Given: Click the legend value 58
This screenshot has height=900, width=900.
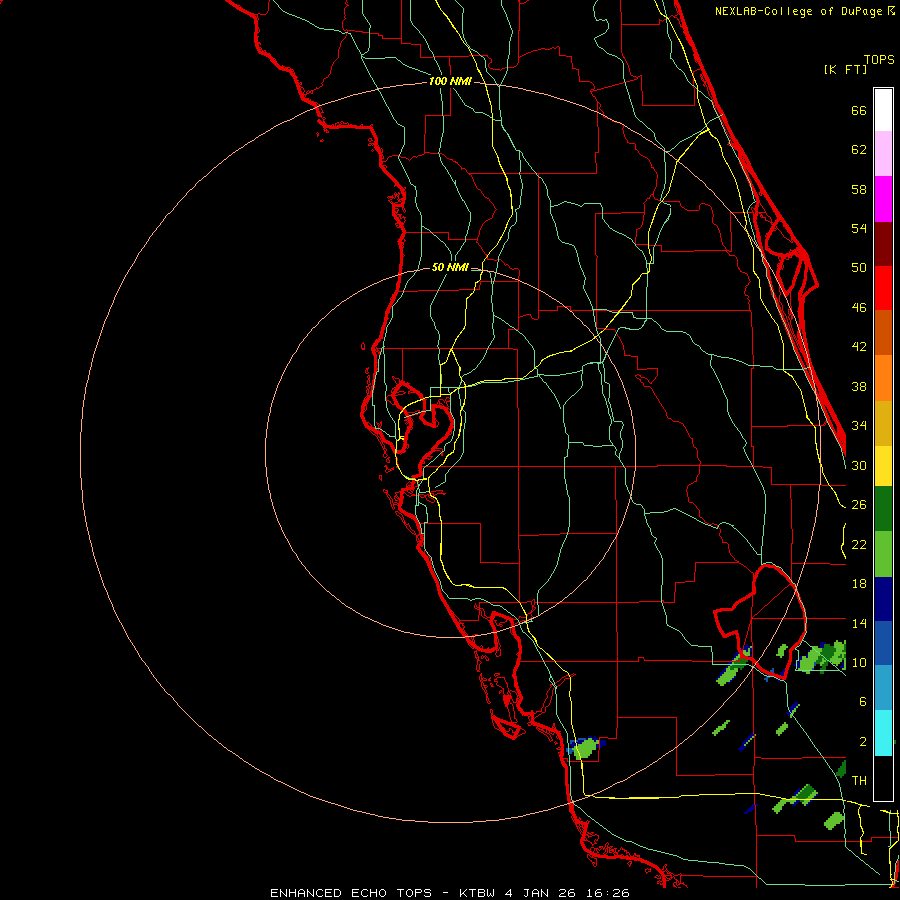Looking at the screenshot, I should pos(859,189).
